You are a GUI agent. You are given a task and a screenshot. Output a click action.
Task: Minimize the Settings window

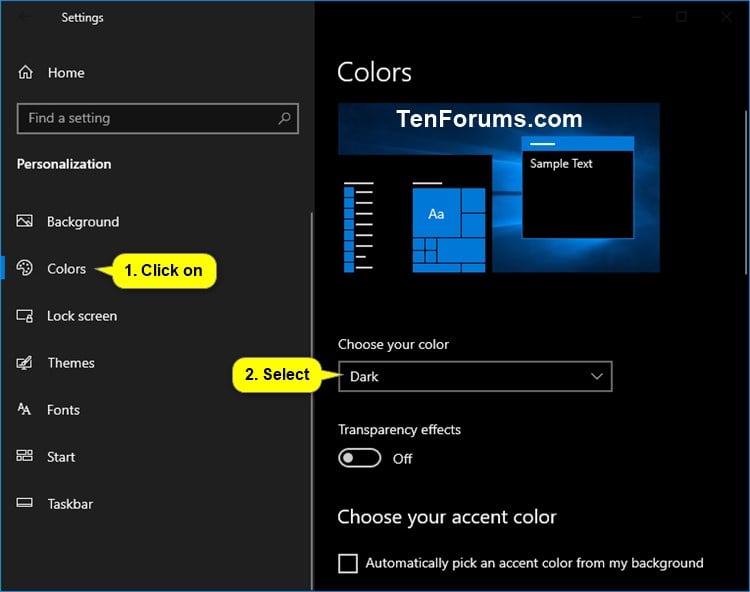(636, 17)
